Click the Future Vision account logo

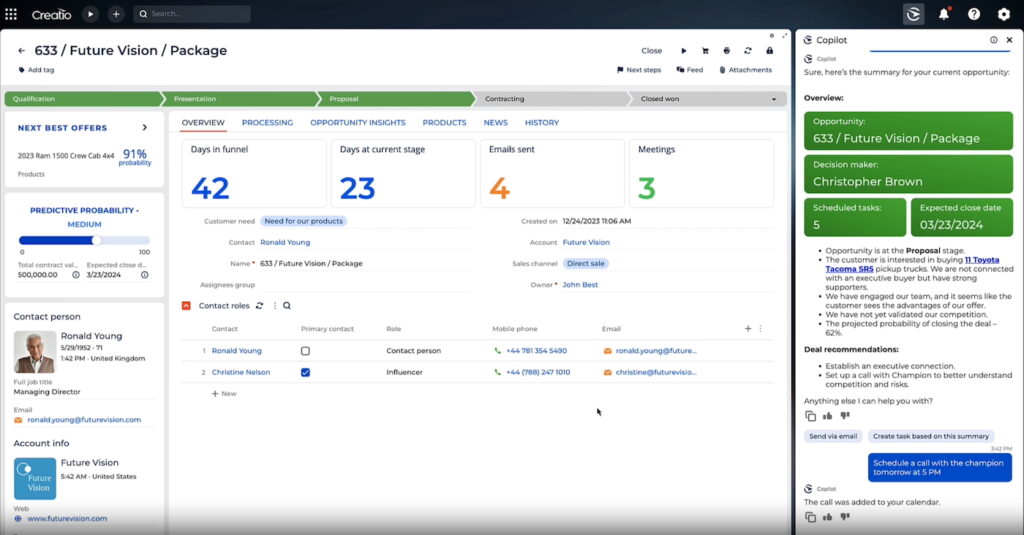click(x=35, y=479)
